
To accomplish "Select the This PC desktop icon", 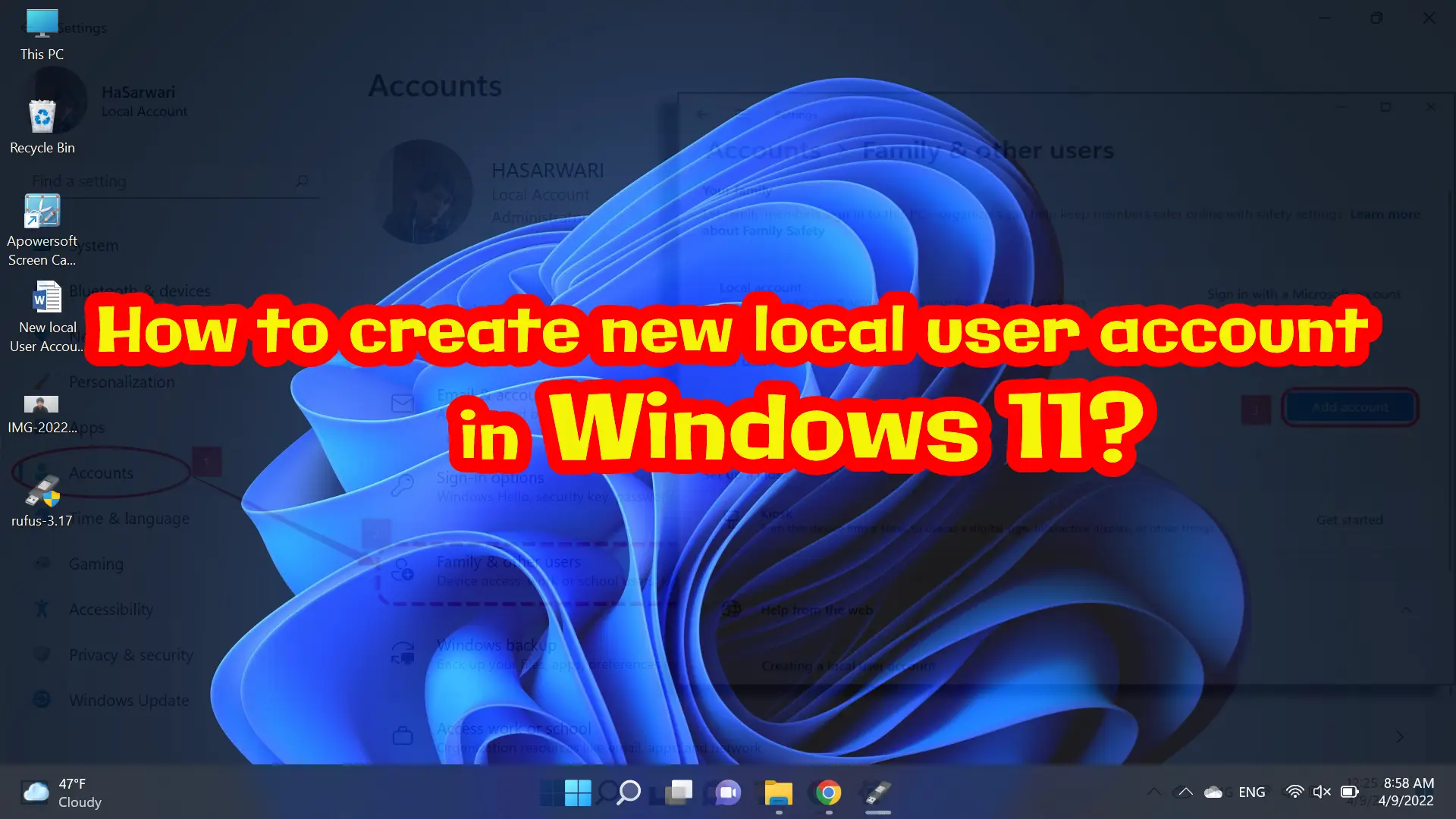I will click(42, 35).
